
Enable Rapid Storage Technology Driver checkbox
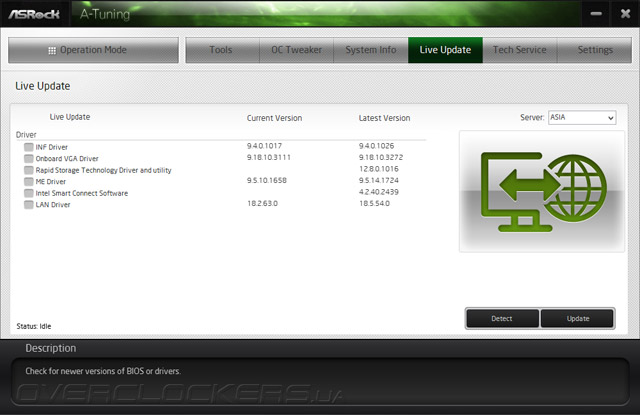pos(29,170)
